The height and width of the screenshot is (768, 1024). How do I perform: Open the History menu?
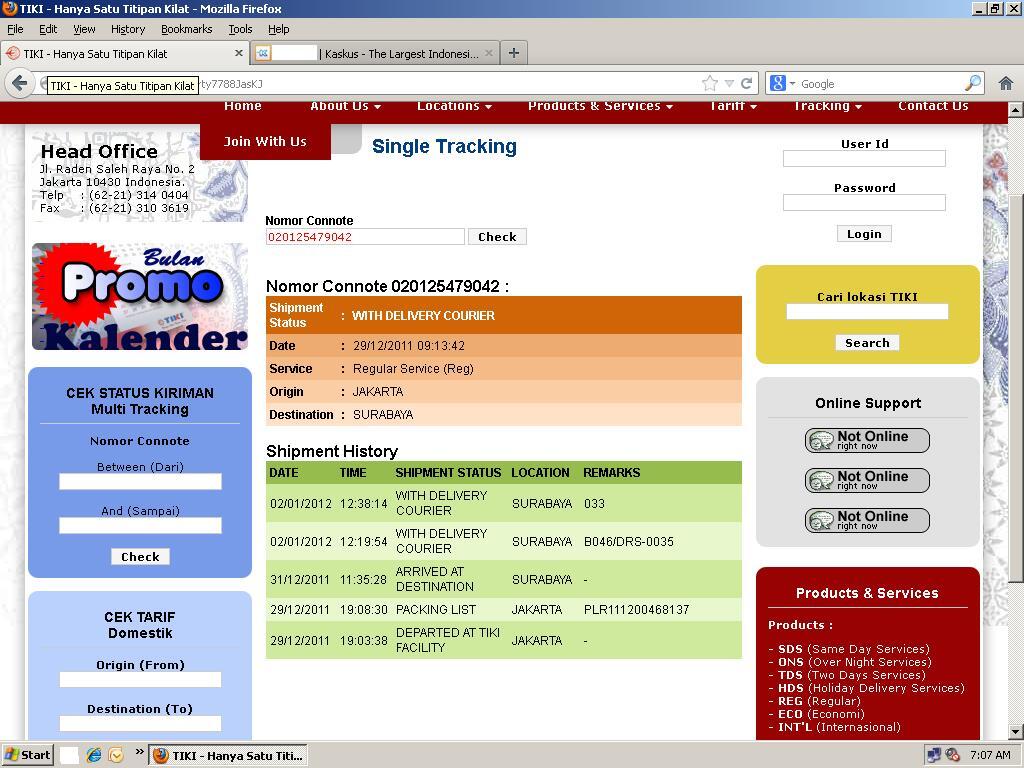click(x=128, y=29)
